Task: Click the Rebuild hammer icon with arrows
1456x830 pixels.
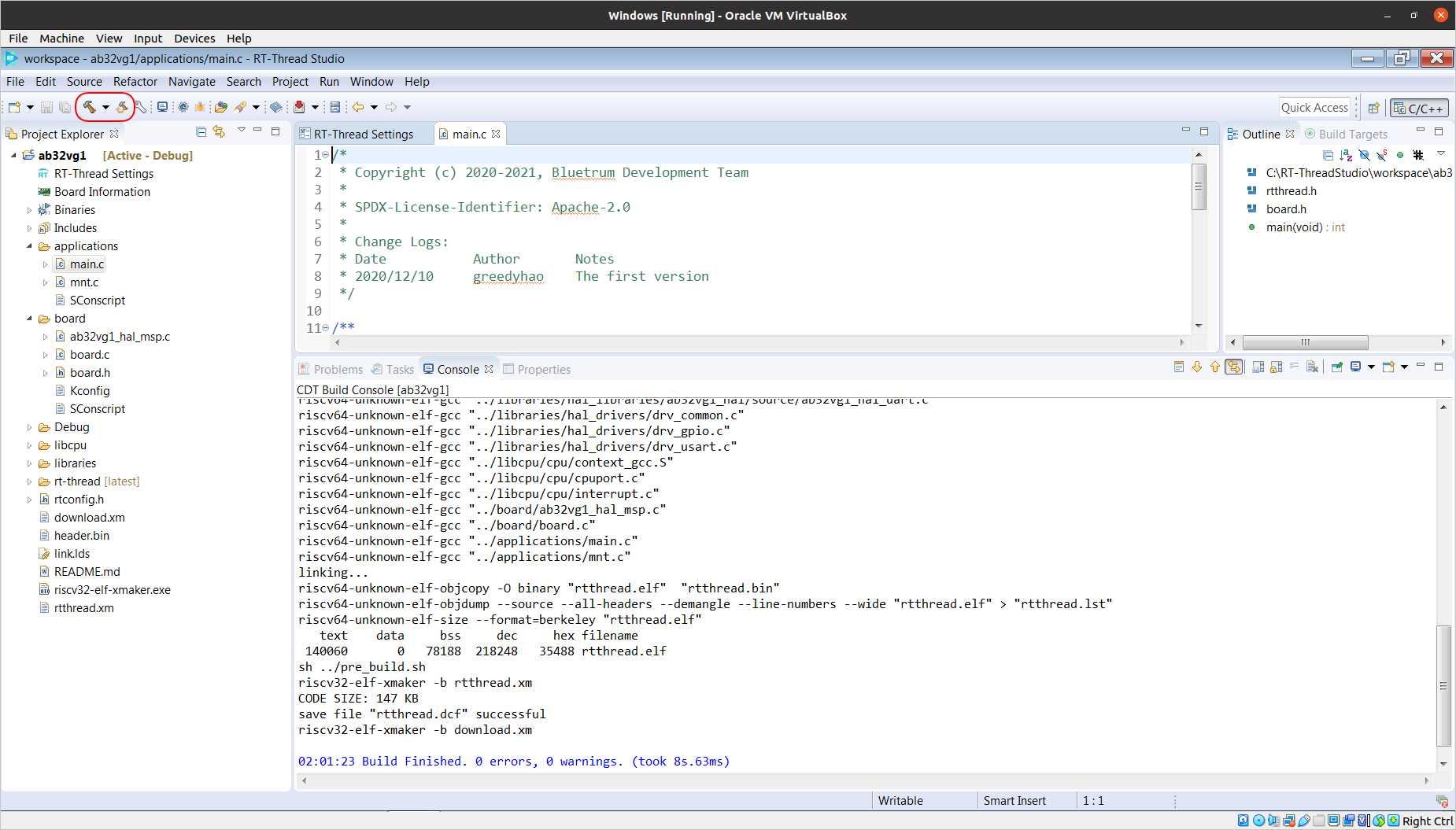Action: (x=123, y=107)
